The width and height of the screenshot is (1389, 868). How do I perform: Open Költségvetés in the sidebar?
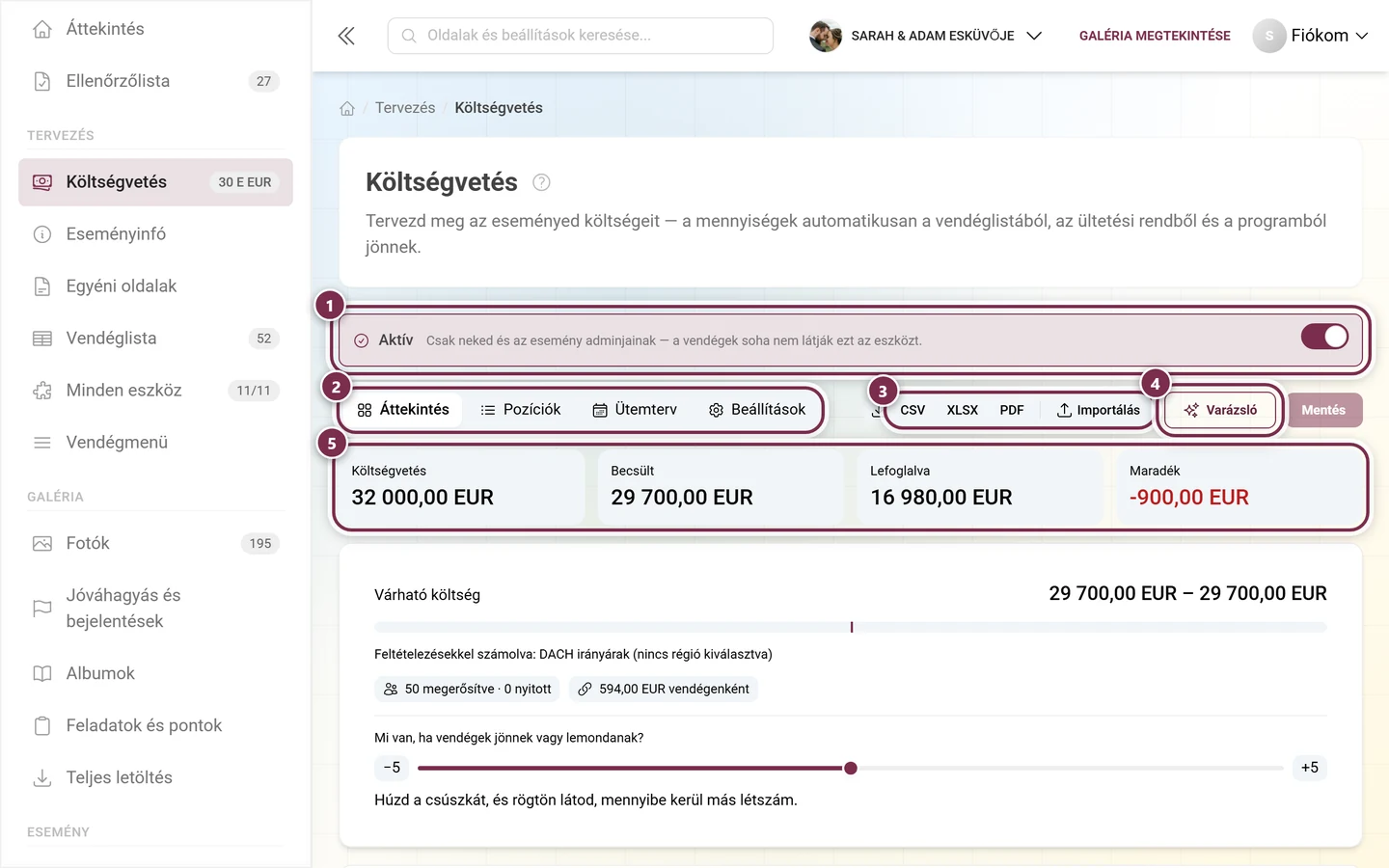pyautogui.click(x=155, y=182)
